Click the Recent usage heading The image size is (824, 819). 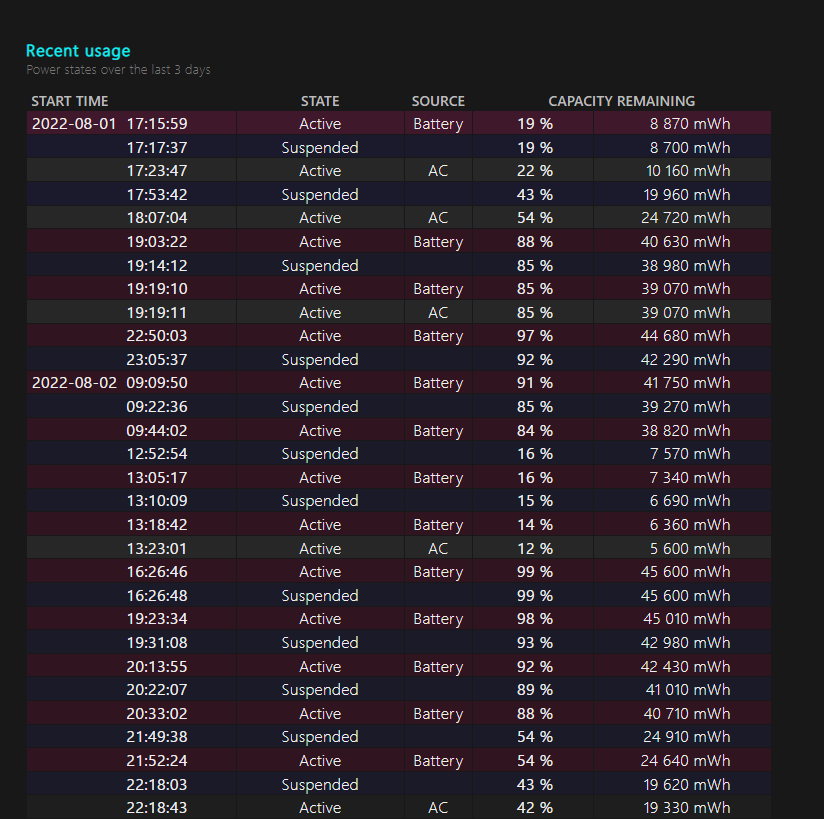[78, 51]
